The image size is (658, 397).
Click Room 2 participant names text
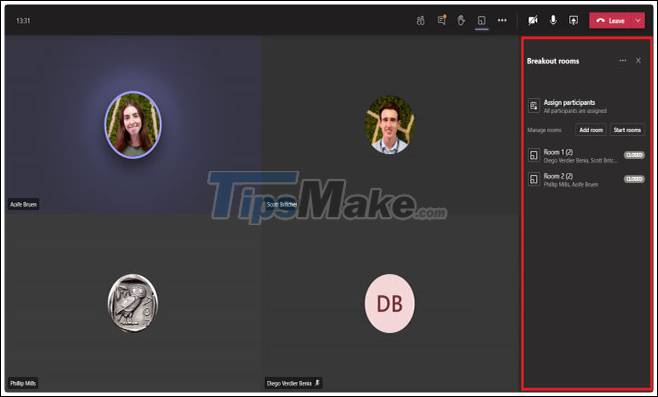coord(571,184)
